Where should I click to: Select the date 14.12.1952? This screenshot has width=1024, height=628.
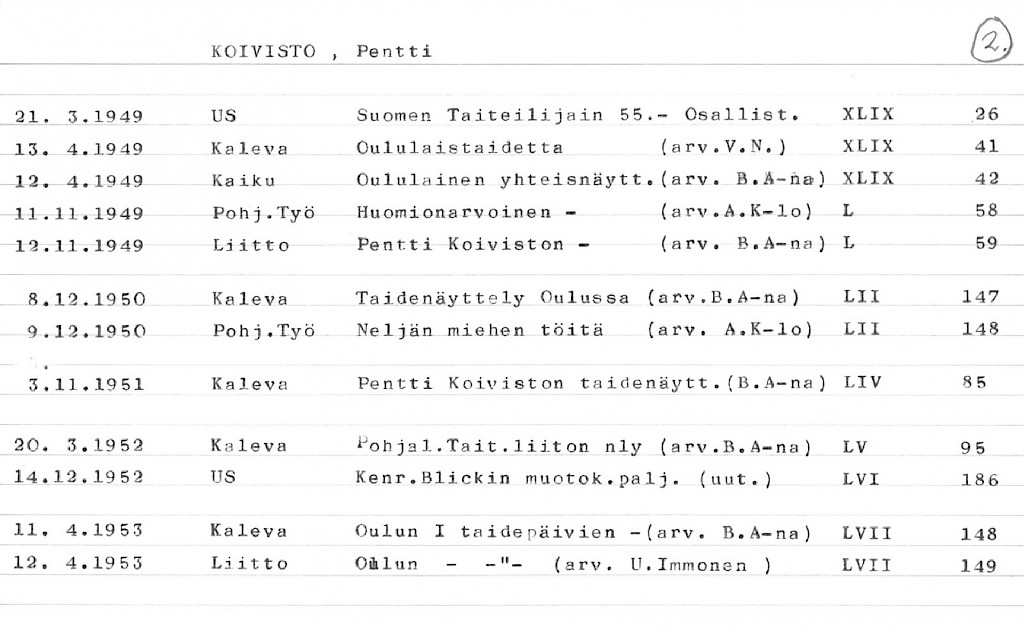79,478
